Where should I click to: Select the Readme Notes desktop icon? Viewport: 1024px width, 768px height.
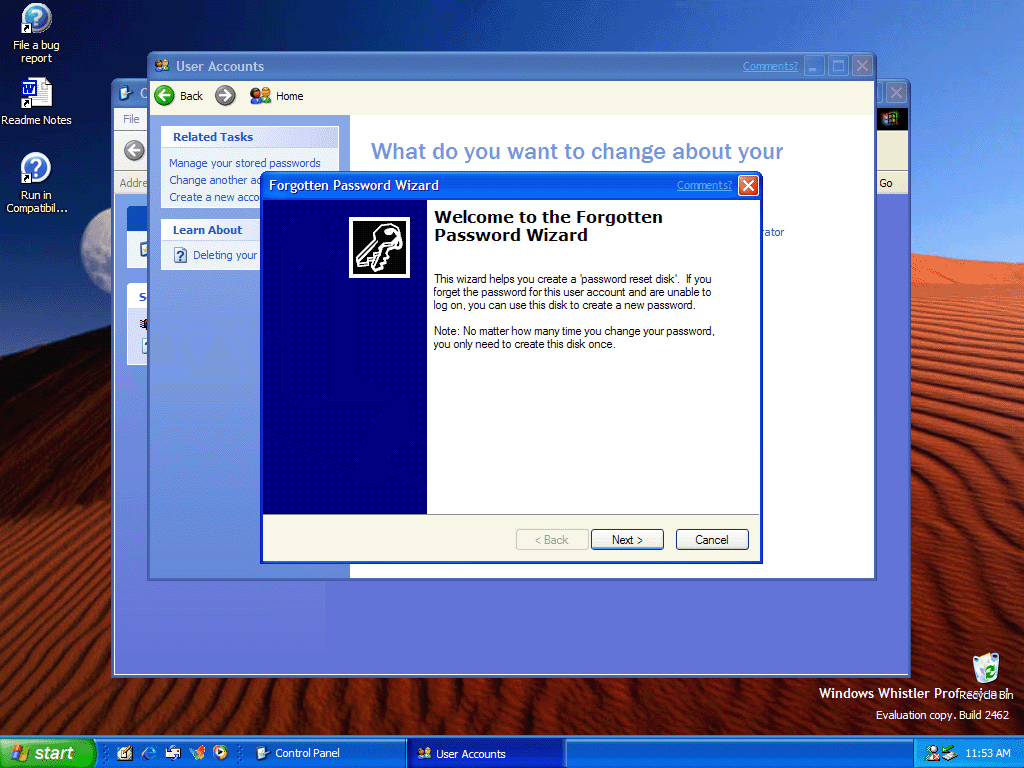(x=36, y=101)
